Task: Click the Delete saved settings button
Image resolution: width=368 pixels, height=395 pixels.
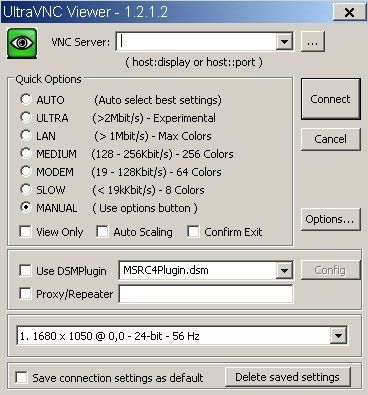Action: pyautogui.click(x=288, y=377)
